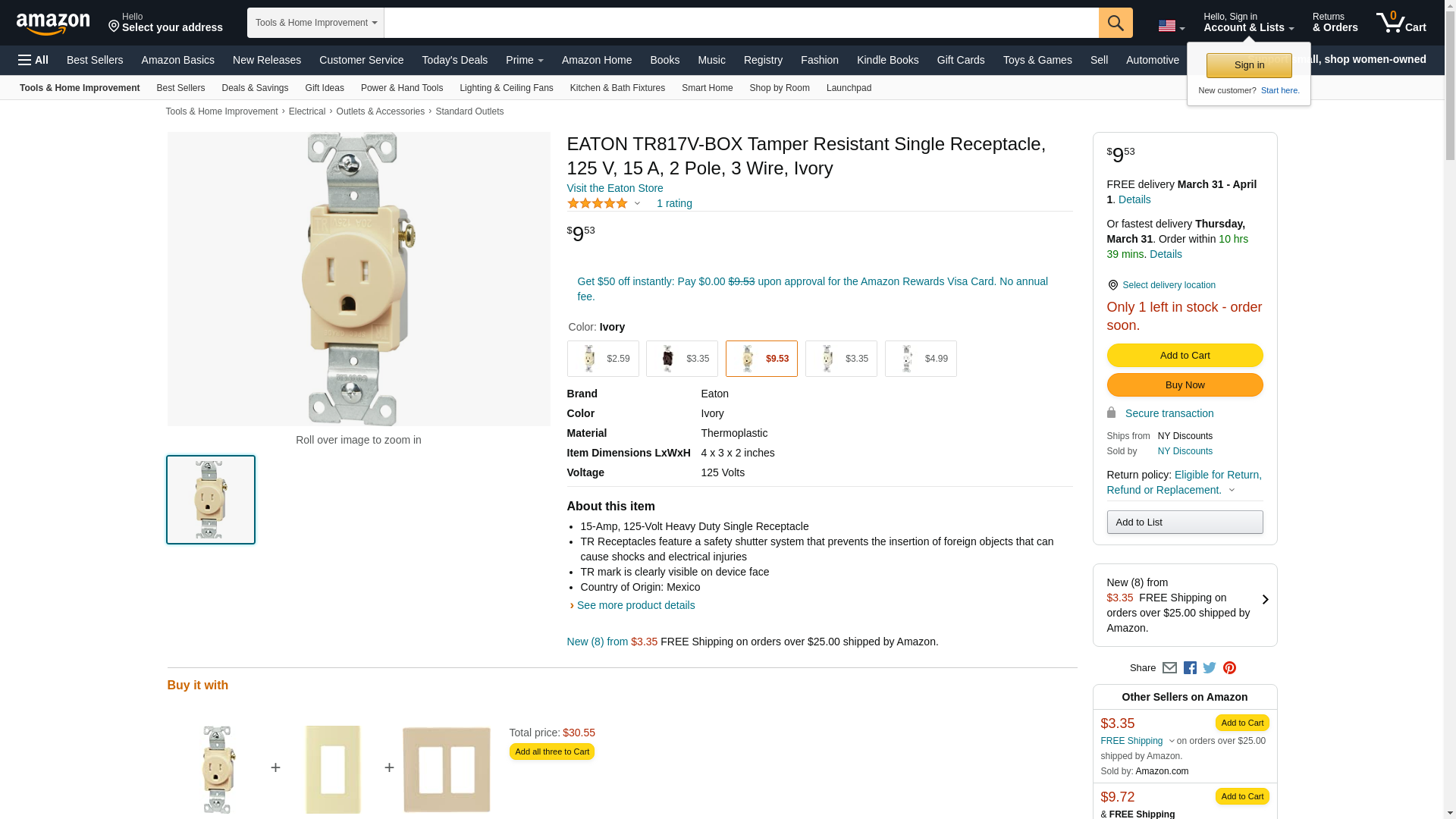
Task: Share on Pinterest icon
Action: tap(1229, 668)
